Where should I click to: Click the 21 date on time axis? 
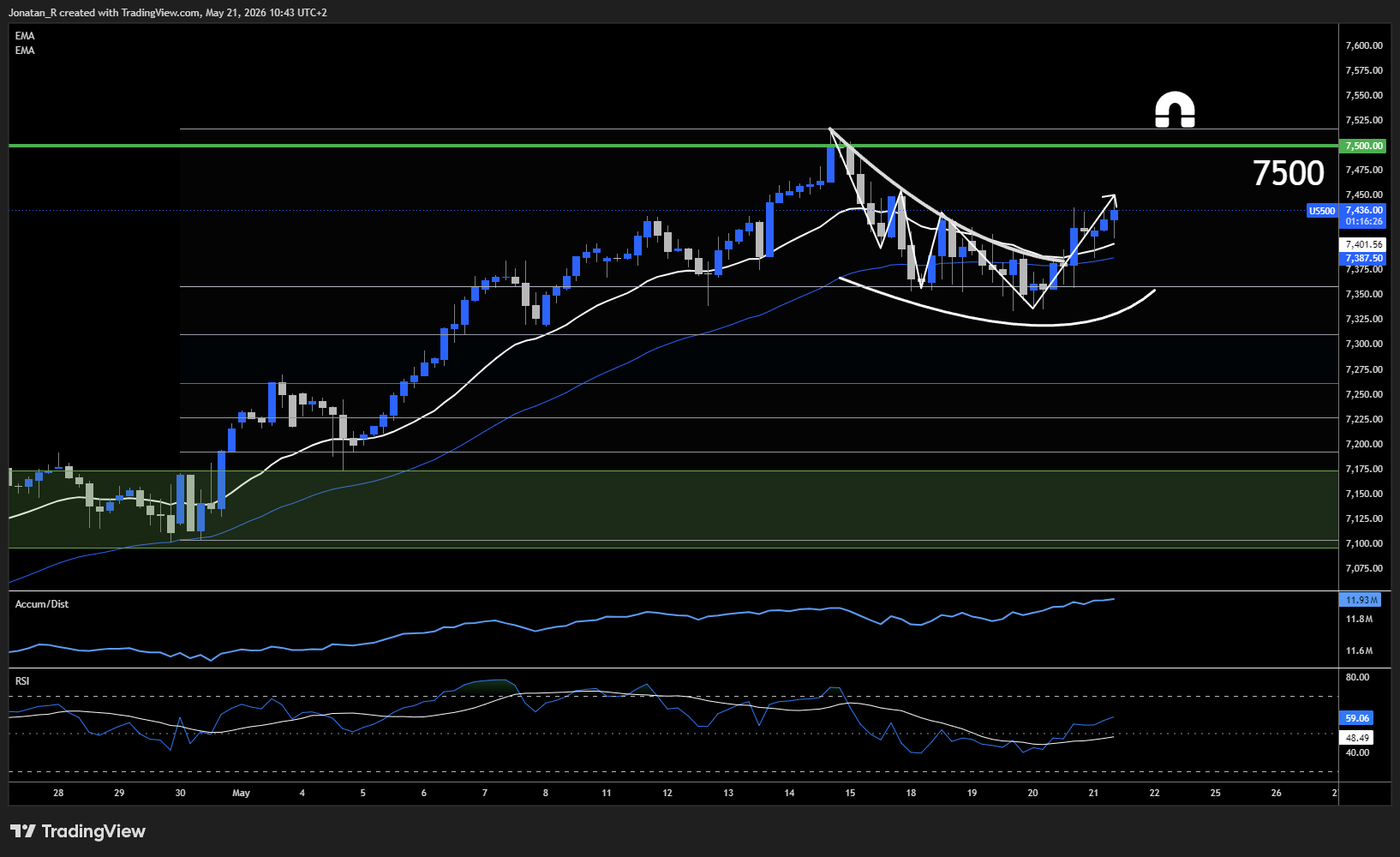click(x=1093, y=793)
